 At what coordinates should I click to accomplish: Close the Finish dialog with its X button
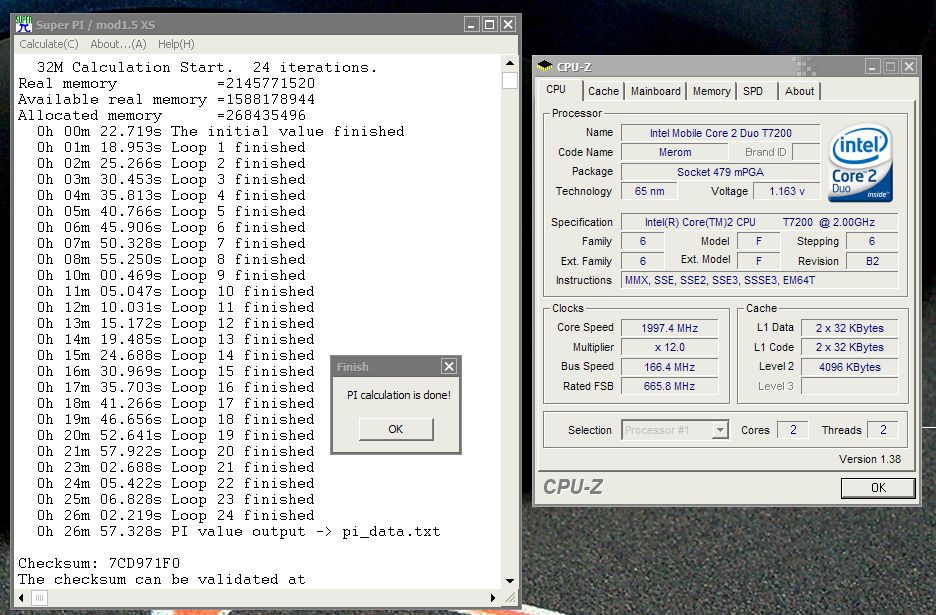tap(449, 366)
